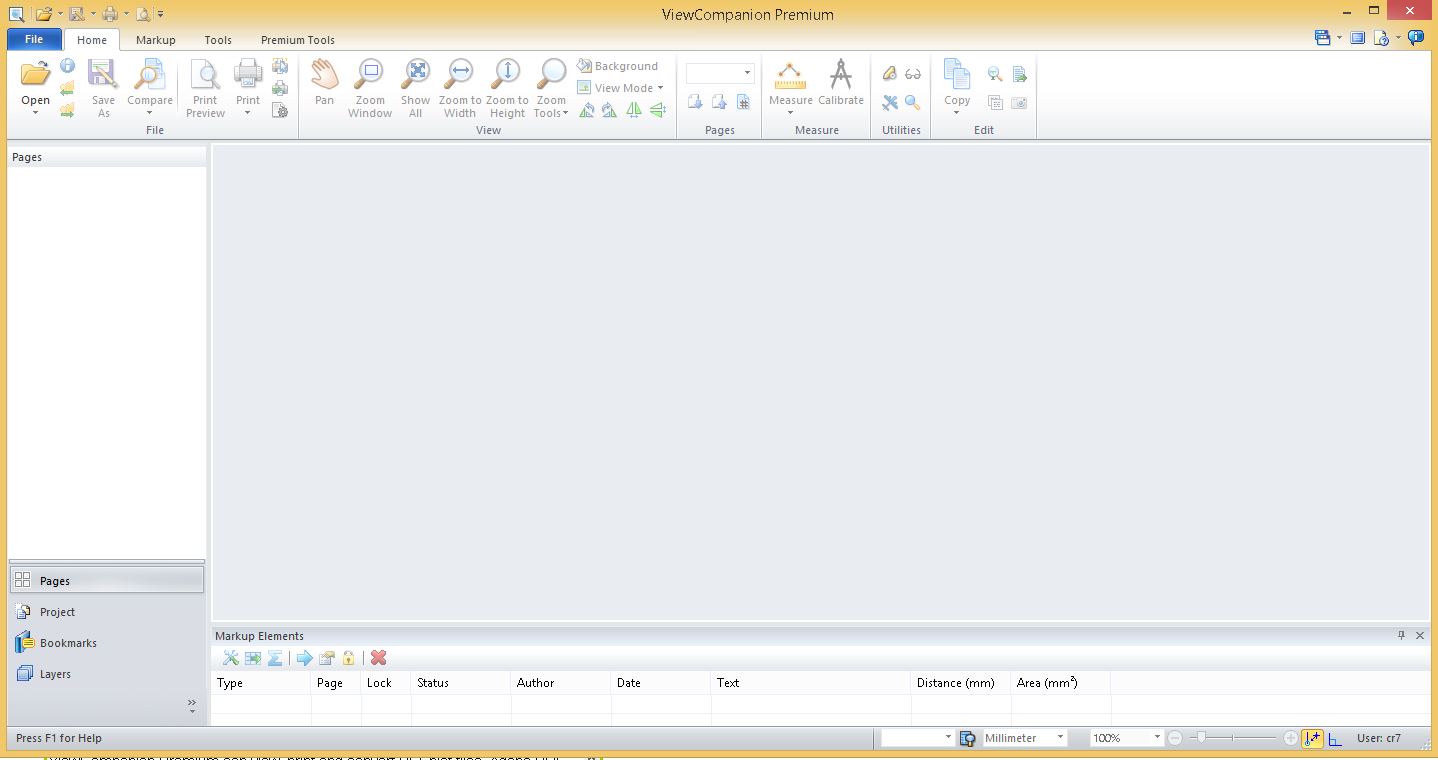
Task: Click the crossed tools icon in Utilities
Action: click(889, 102)
